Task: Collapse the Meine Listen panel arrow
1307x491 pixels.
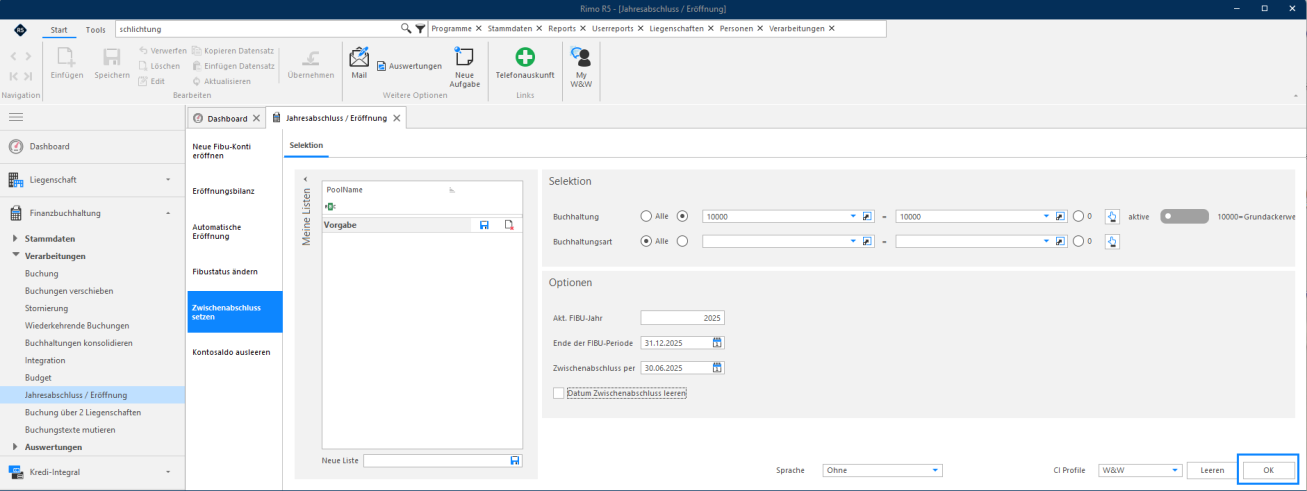Action: 306,179
